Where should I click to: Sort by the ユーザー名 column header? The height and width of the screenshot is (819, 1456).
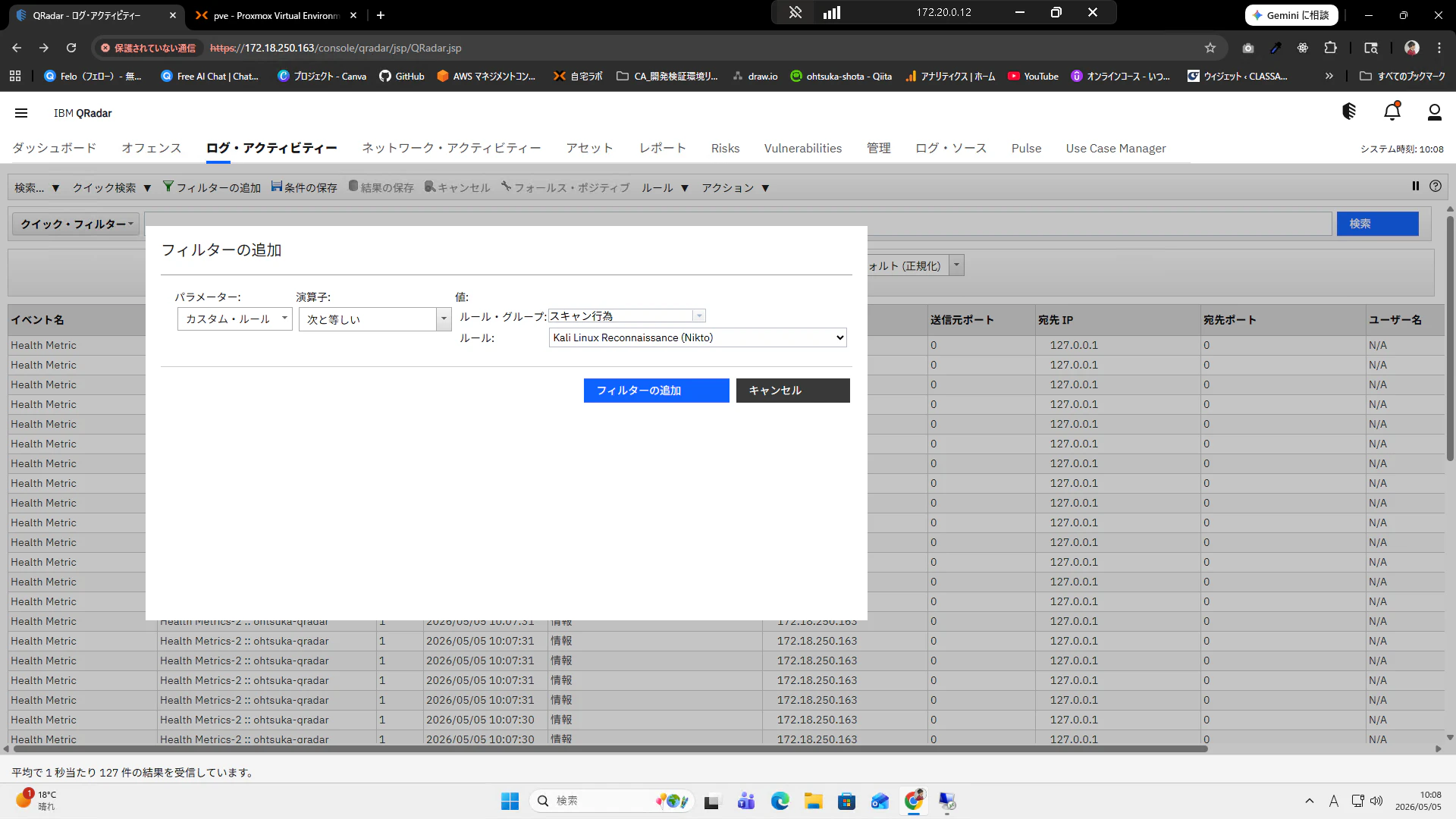point(1405,320)
